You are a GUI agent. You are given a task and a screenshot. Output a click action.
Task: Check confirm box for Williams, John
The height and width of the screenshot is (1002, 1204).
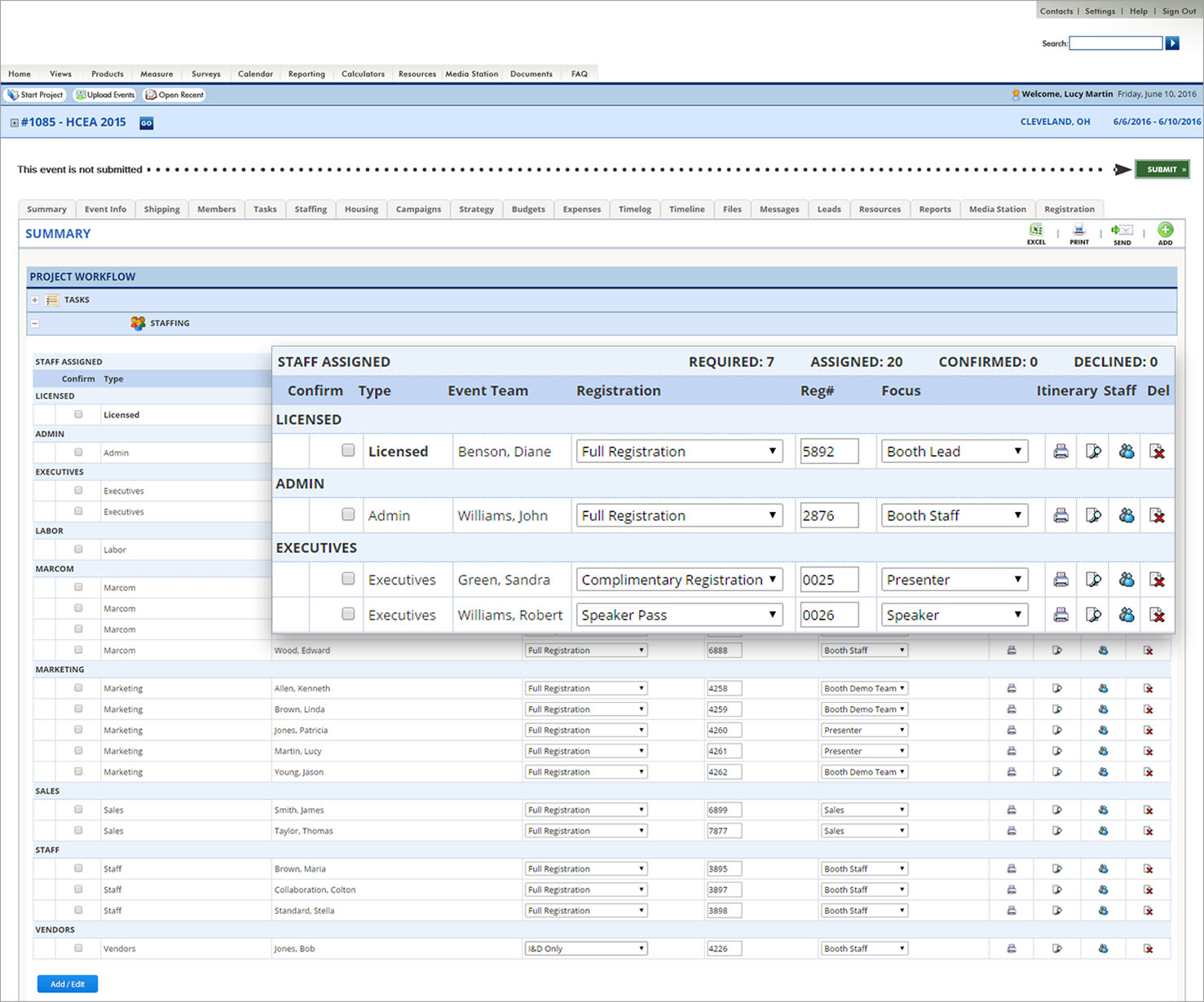348,514
